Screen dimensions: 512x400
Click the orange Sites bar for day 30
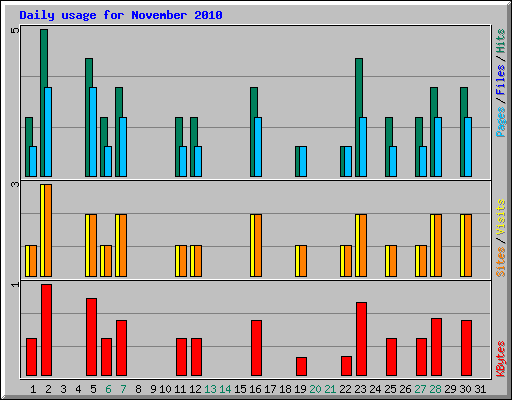tap(468, 245)
